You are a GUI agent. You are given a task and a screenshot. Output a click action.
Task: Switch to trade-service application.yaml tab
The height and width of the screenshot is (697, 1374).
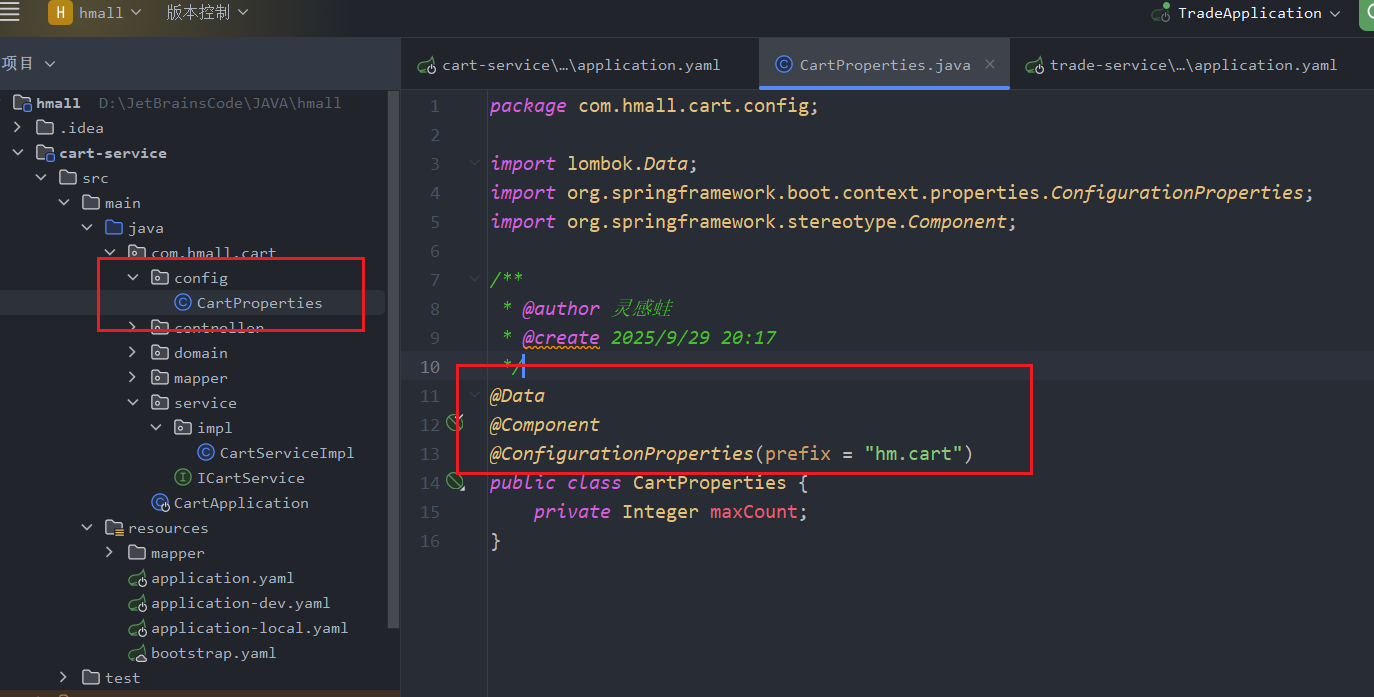coord(1192,64)
